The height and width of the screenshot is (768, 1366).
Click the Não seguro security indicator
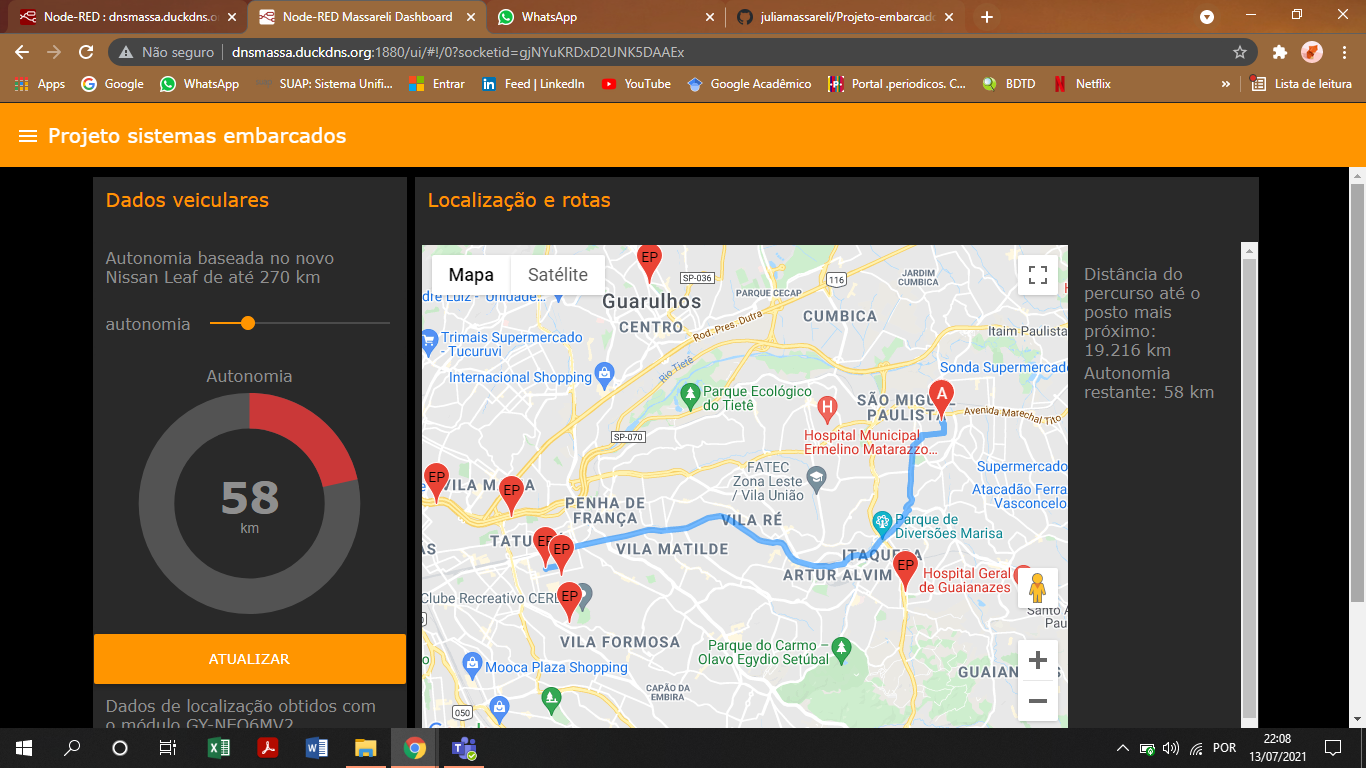coord(167,52)
